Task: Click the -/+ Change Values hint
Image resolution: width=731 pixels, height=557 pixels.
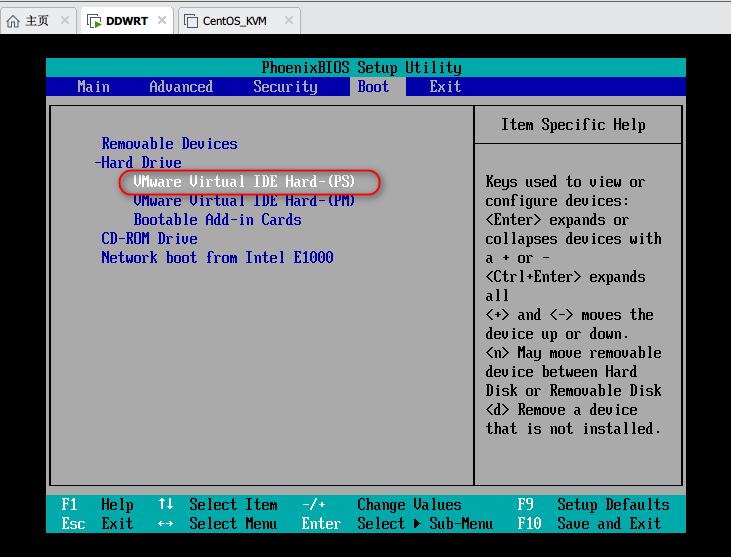Action: pos(382,505)
